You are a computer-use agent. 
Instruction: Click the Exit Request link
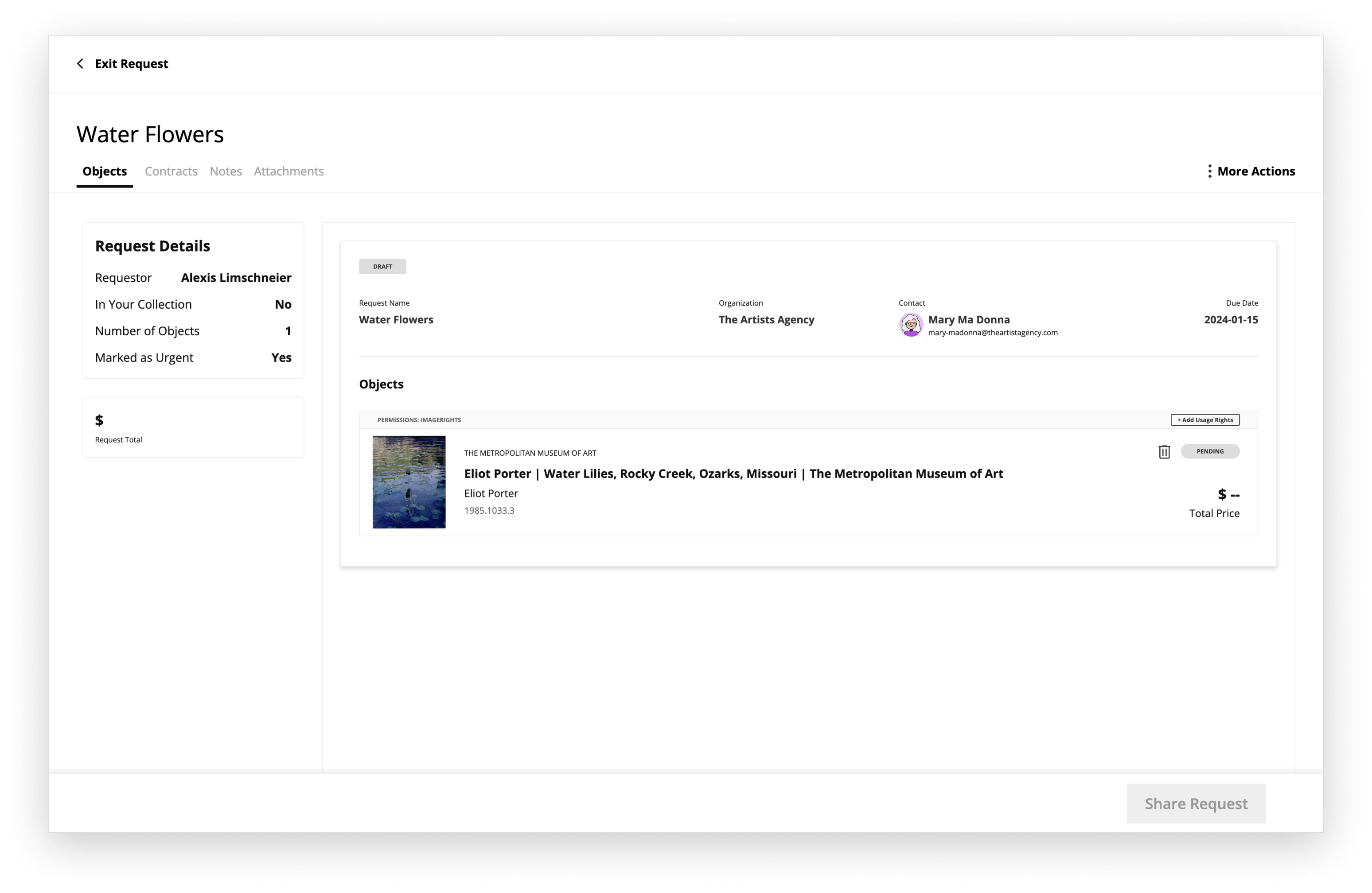tap(132, 63)
